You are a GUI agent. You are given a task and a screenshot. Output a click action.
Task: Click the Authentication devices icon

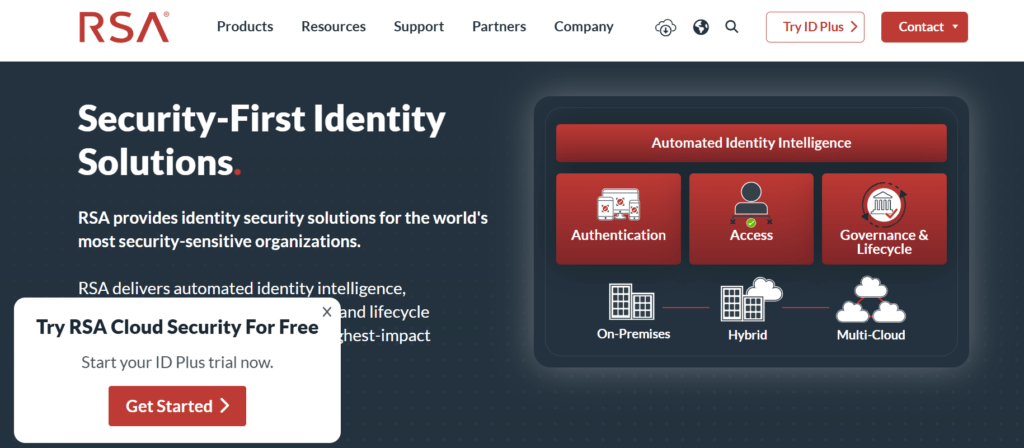click(618, 204)
